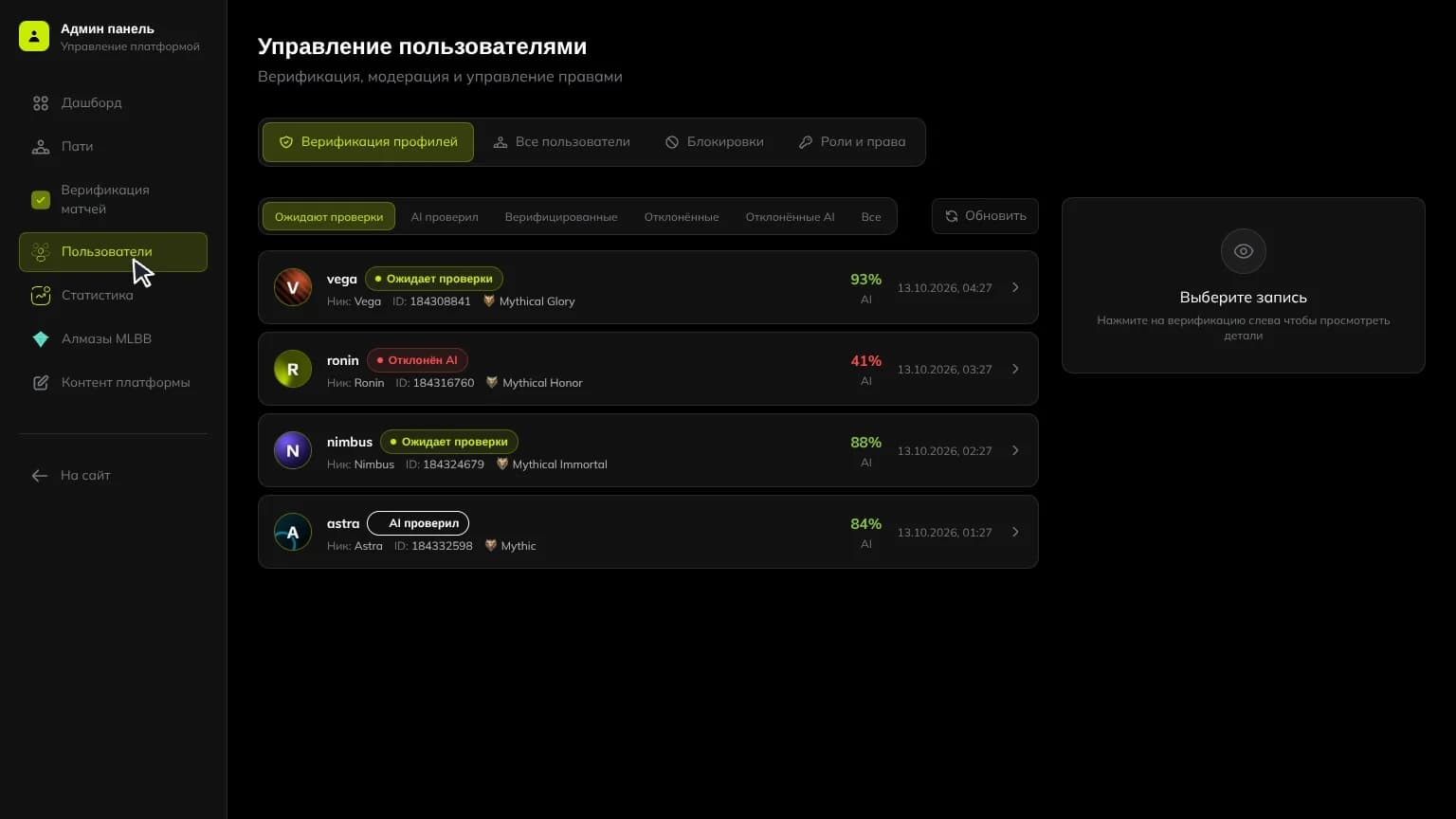The width and height of the screenshot is (1456, 819).
Task: Open the Роли и права tab
Action: (x=852, y=142)
